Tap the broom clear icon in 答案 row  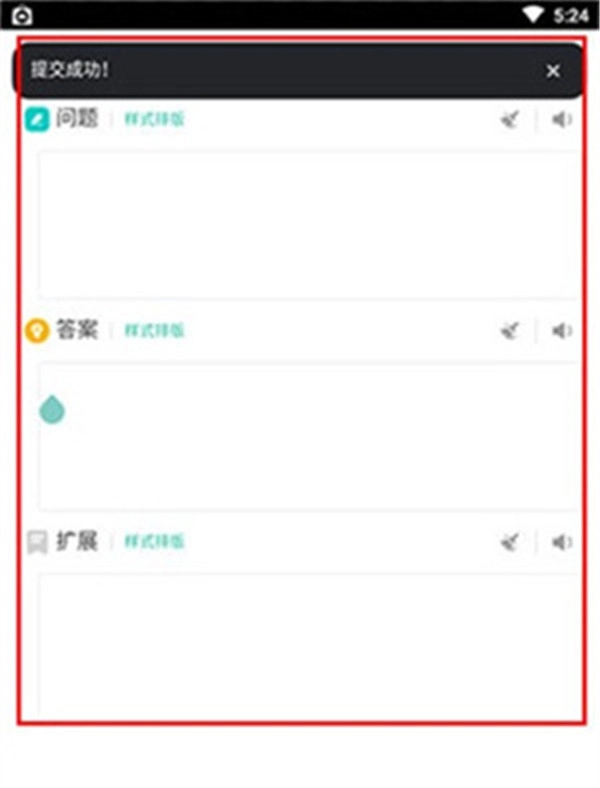pyautogui.click(x=510, y=331)
